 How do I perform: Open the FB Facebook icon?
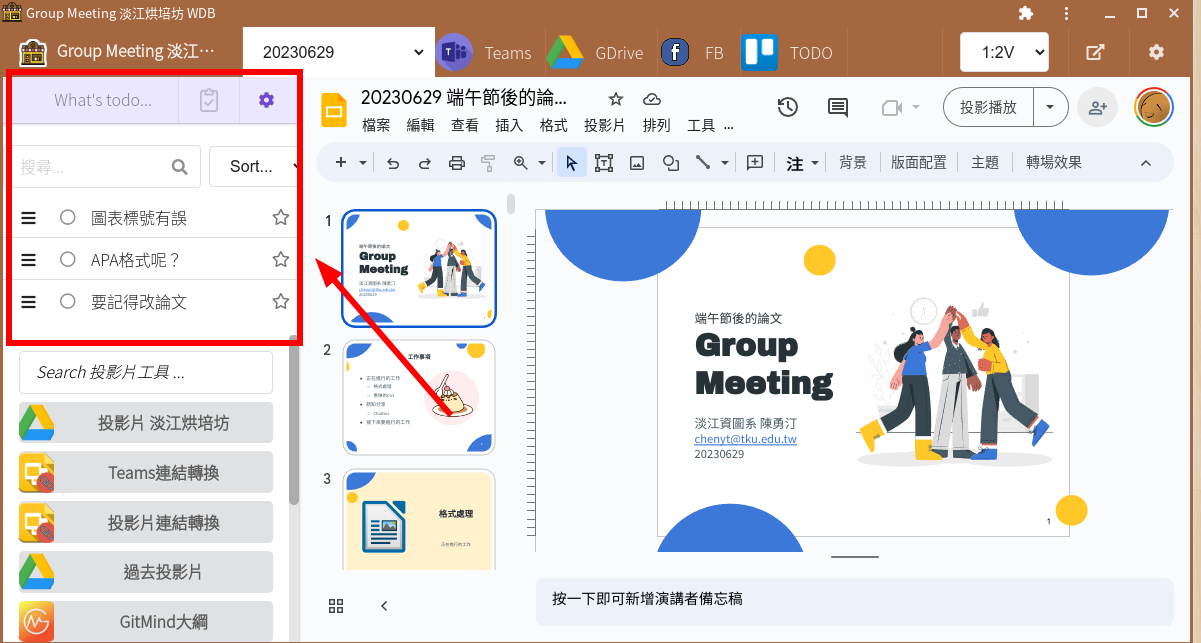pos(676,52)
